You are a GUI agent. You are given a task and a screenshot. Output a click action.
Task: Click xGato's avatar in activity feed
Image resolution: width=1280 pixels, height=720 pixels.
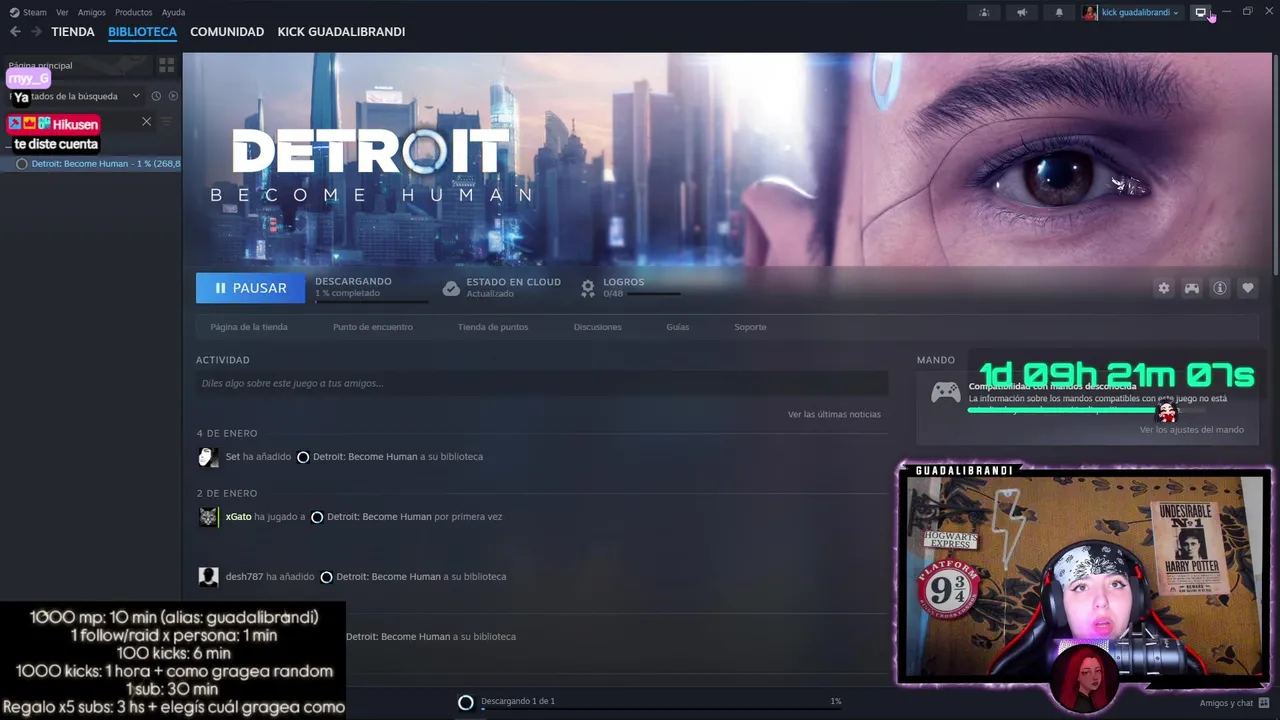point(208,517)
